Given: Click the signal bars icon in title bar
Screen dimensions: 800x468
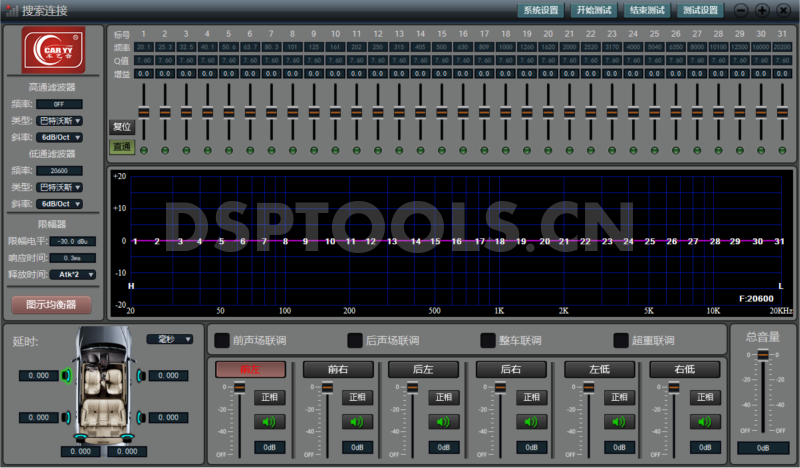Looking at the screenshot, I should tap(11, 10).
